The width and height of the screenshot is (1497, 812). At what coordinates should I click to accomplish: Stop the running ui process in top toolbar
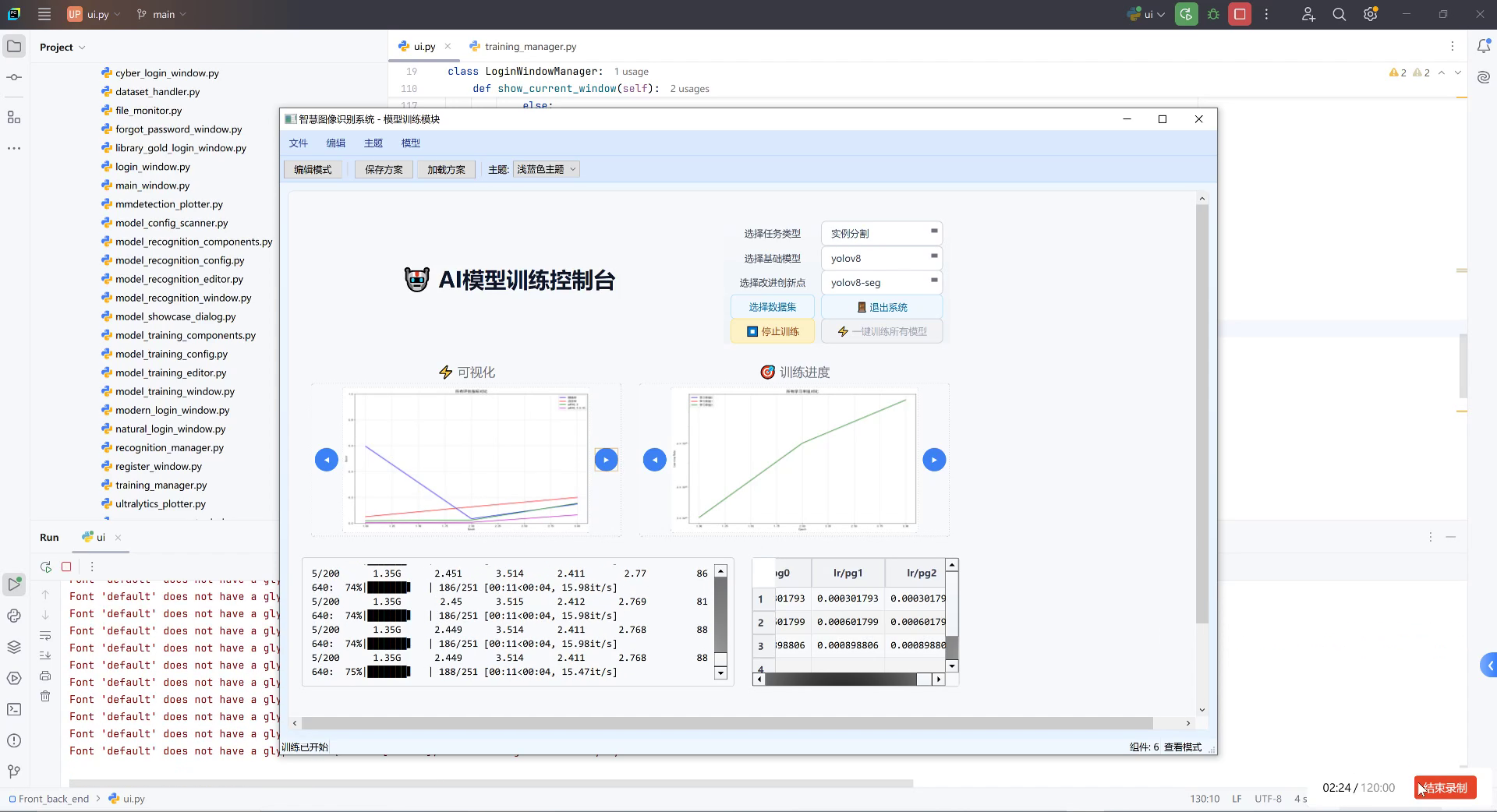pos(1240,14)
